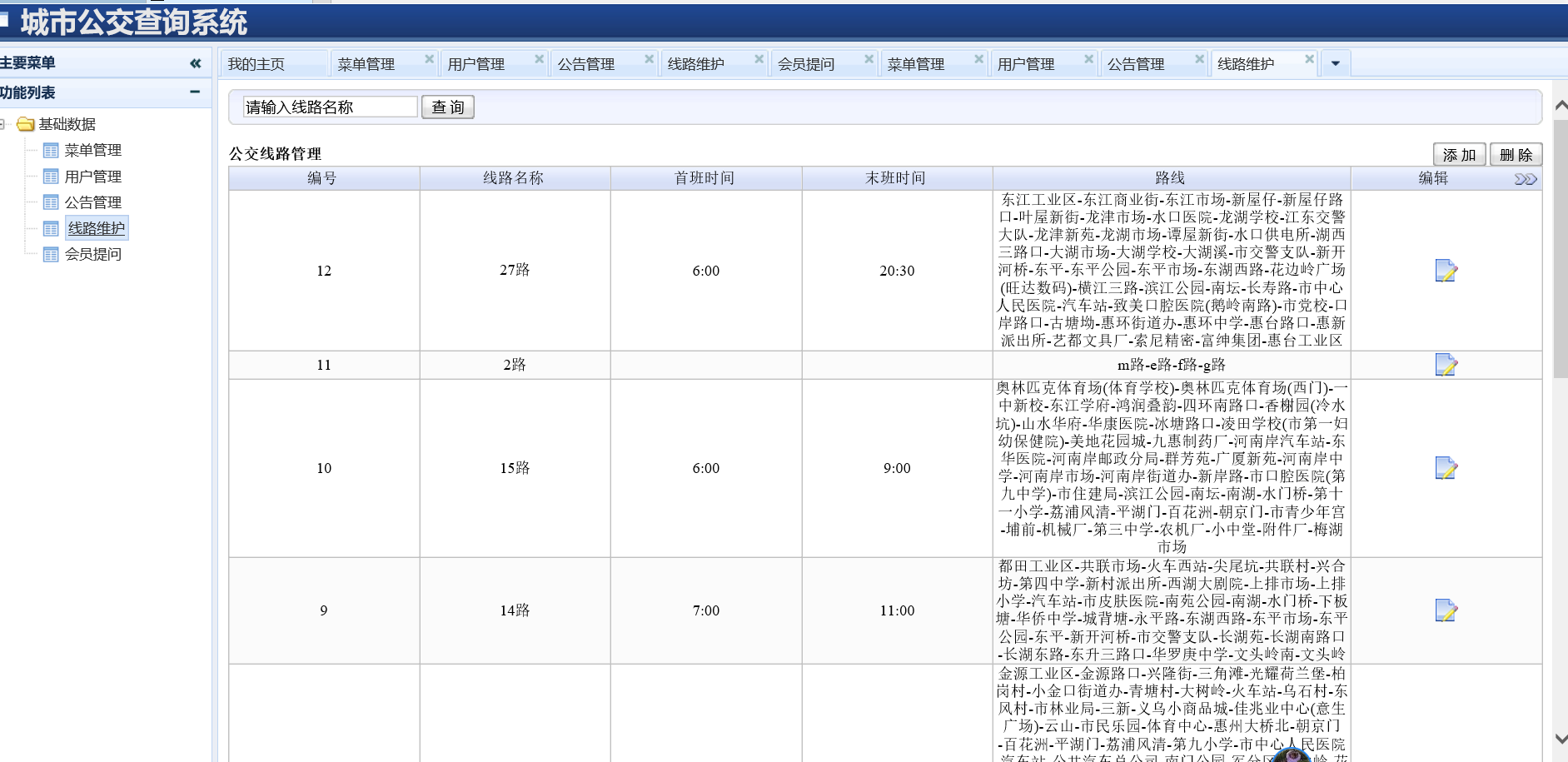Click the 线路名称 column header
Screen dimensions: 1568x762
pos(515,178)
